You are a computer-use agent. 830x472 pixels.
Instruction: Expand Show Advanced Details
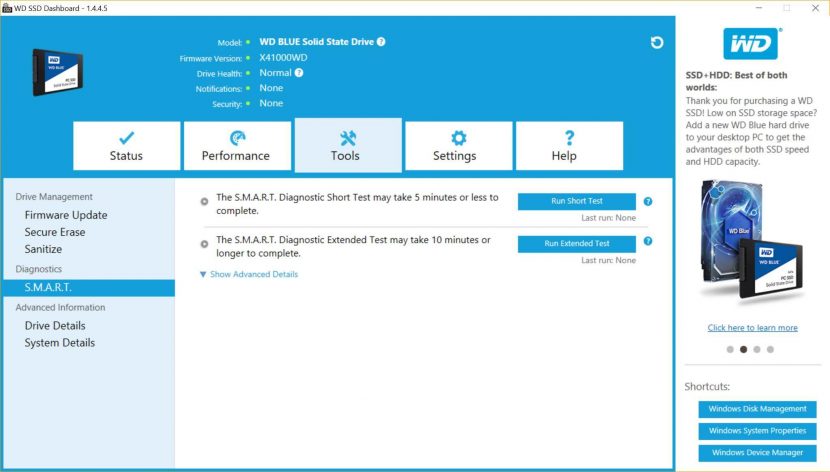click(249, 274)
